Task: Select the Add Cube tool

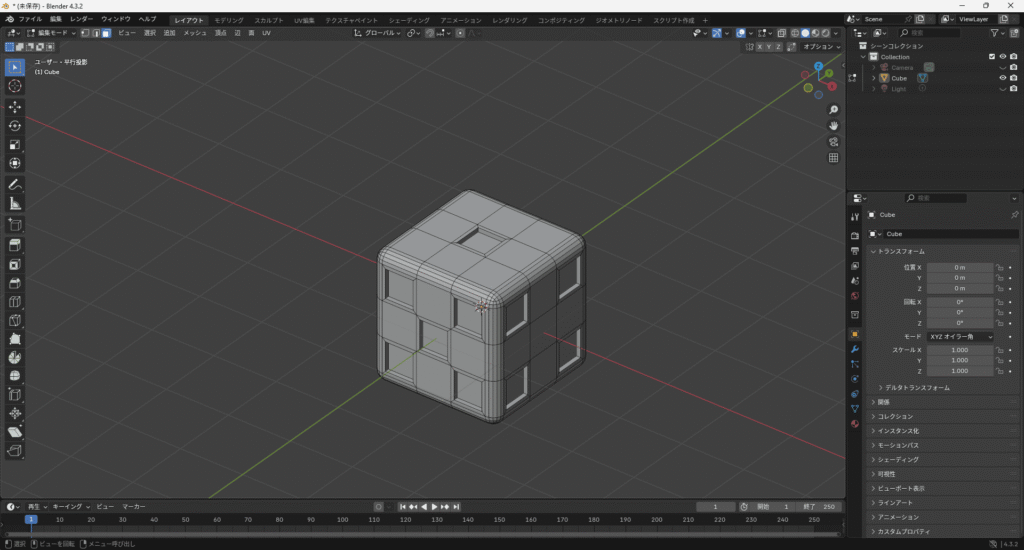Action: tap(14, 225)
